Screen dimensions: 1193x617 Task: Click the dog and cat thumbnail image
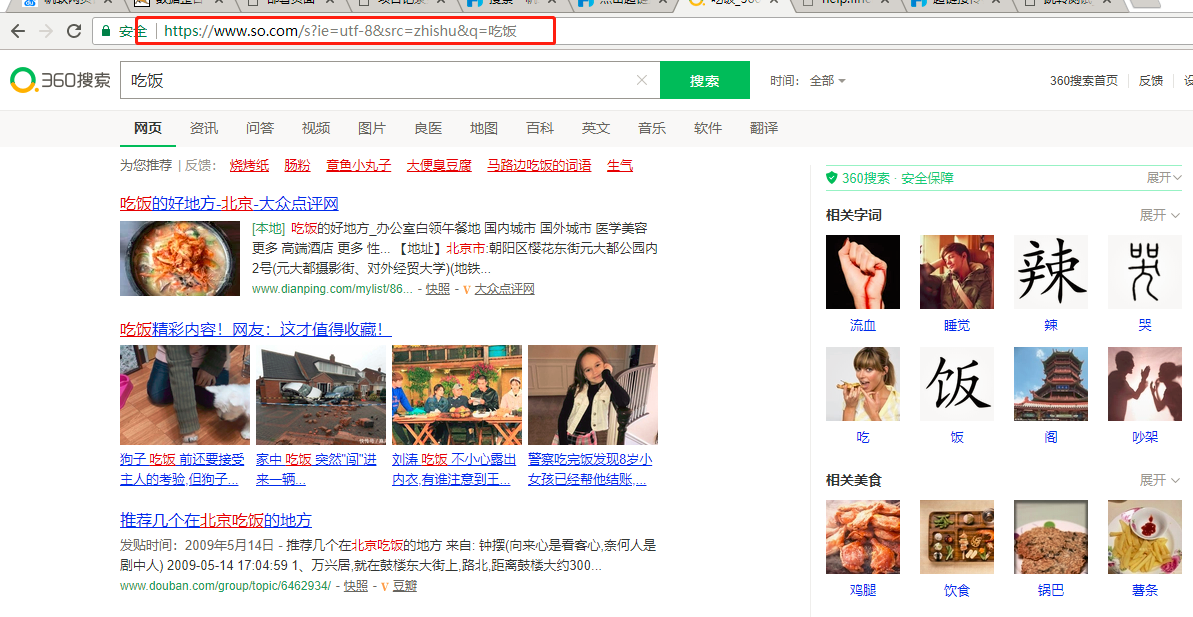pyautogui.click(x=185, y=395)
